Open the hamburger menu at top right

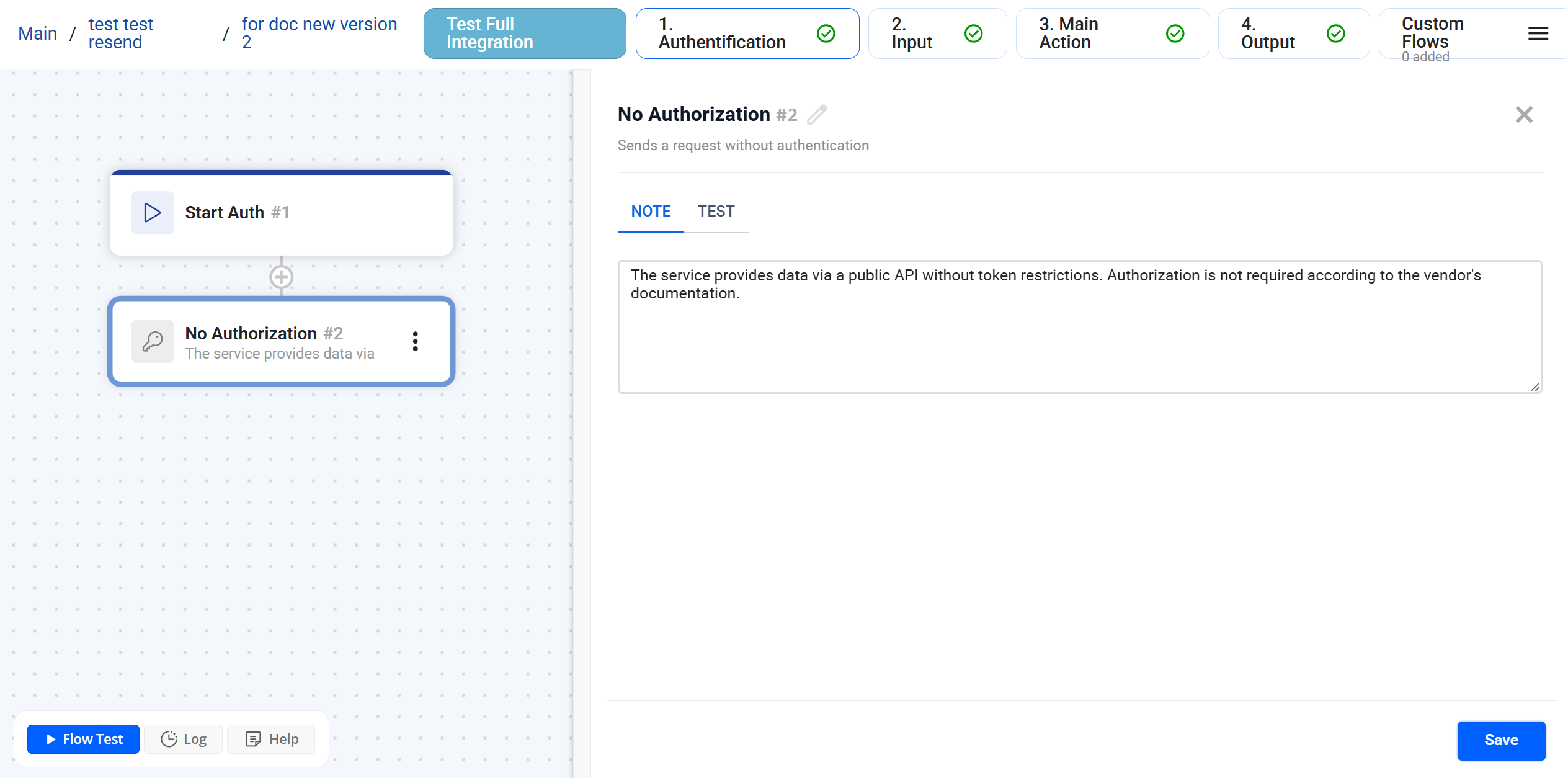[x=1538, y=34]
